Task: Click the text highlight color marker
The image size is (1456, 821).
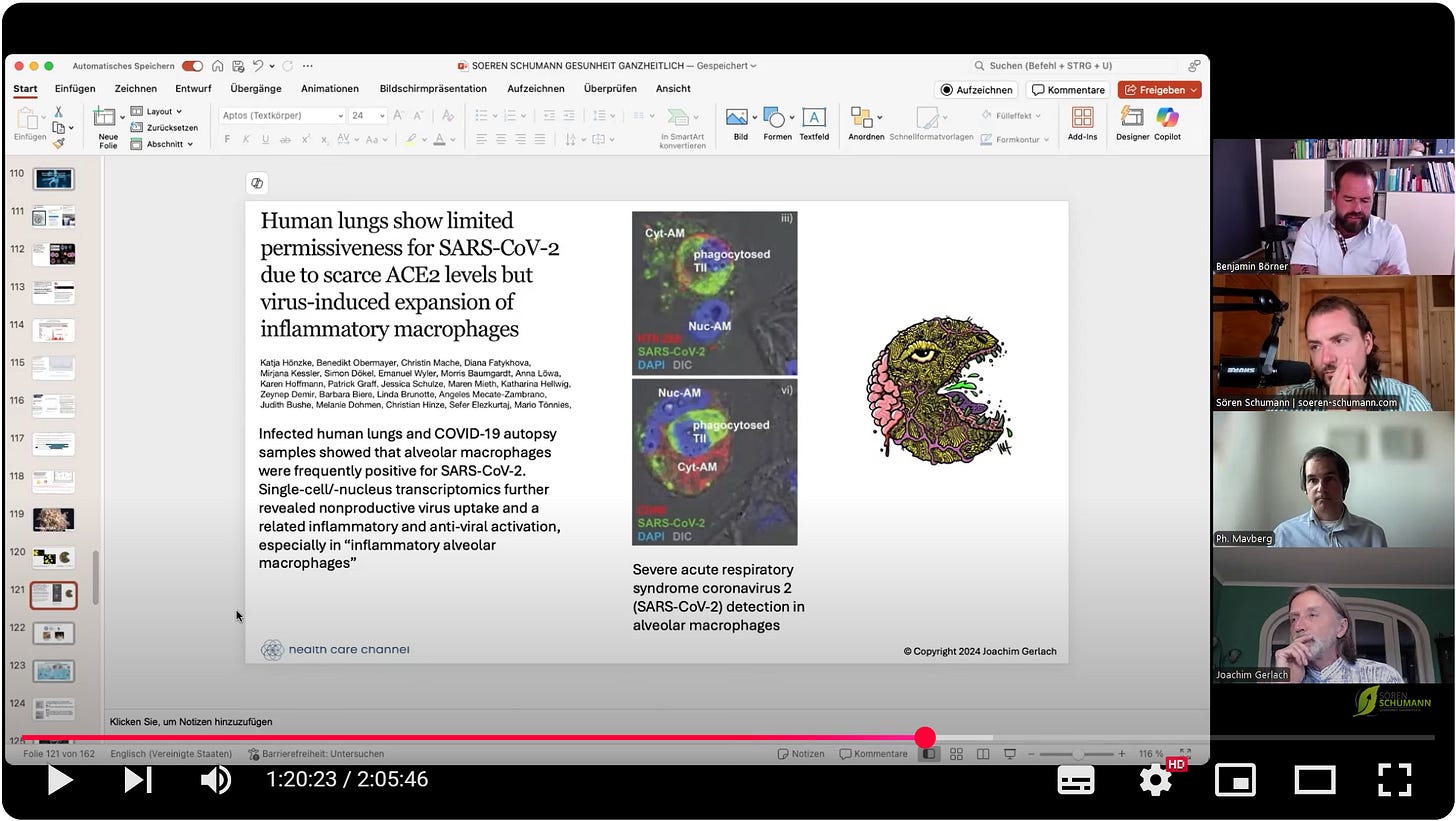Action: point(410,140)
